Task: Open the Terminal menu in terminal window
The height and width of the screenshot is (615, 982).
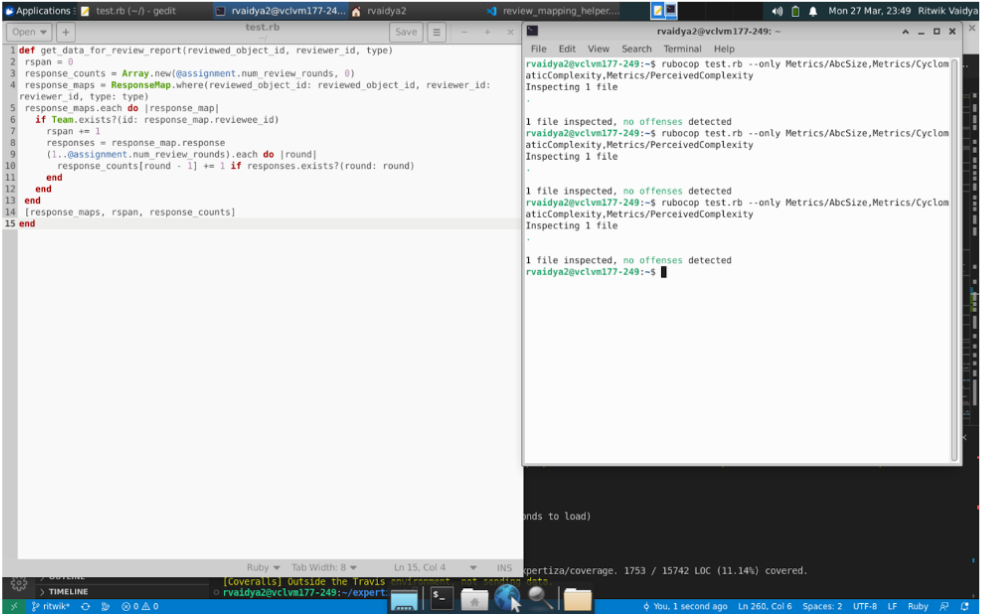Action: [x=682, y=48]
